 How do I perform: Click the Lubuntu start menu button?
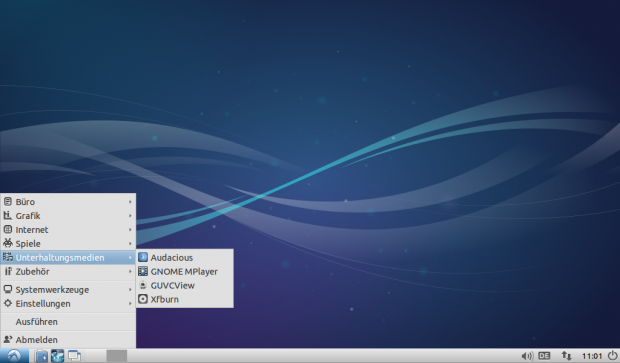[14, 356]
